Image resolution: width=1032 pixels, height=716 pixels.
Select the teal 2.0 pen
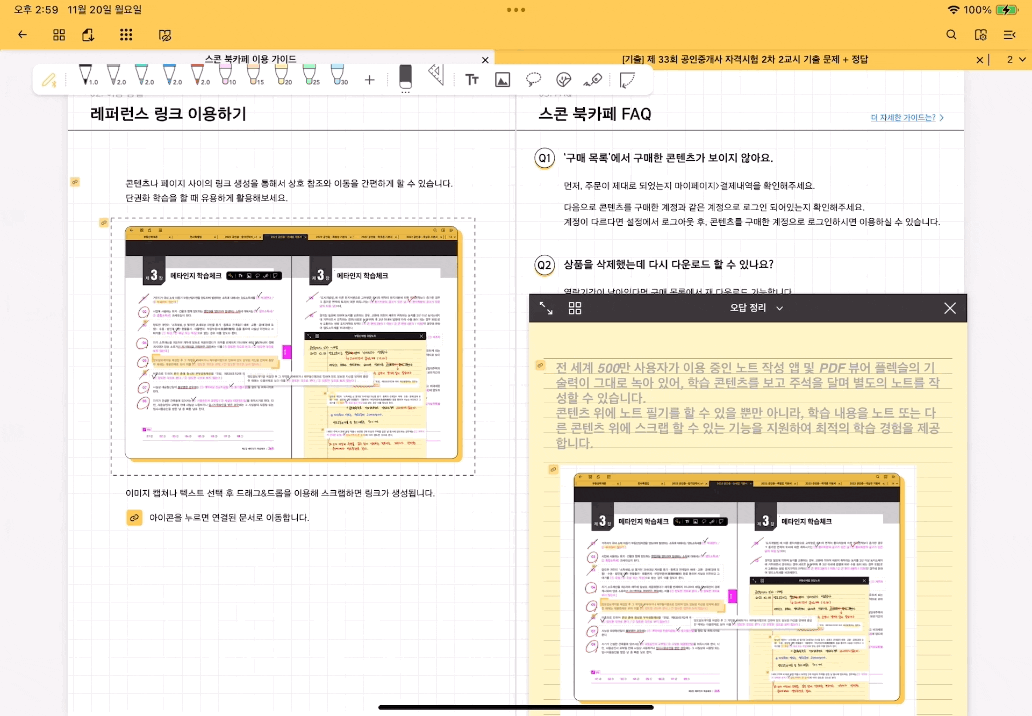[x=142, y=75]
